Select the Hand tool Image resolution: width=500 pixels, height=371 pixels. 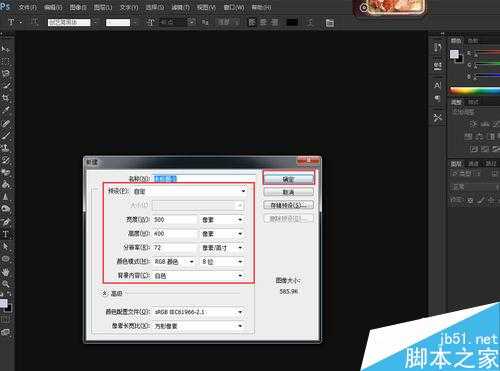coord(6,271)
